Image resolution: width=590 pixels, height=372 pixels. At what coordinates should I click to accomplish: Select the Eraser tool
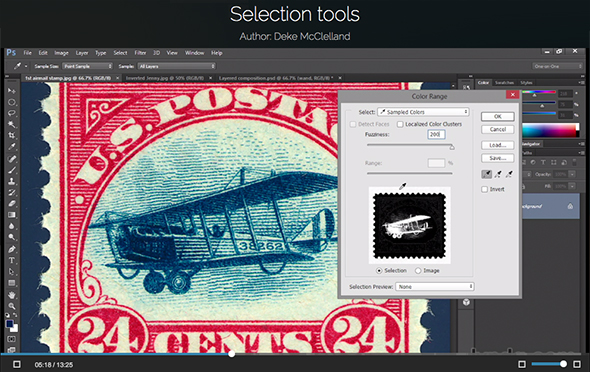12,203
